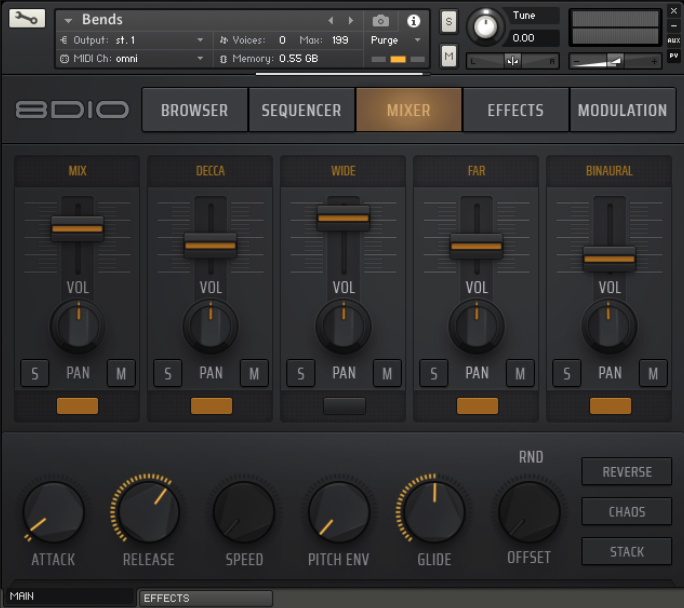Screen dimensions: 684x608
Task: Click the DECCA channel volume fader
Action: click(x=210, y=246)
